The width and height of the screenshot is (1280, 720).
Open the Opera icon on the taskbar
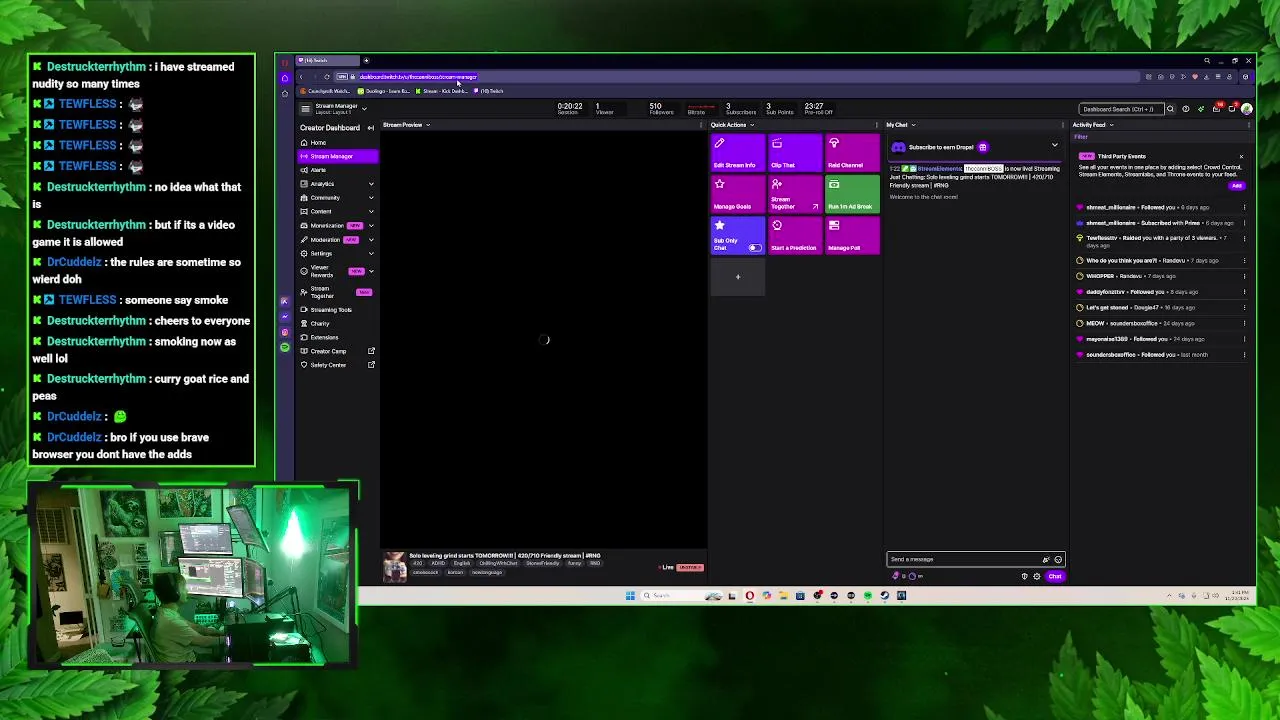coord(749,596)
